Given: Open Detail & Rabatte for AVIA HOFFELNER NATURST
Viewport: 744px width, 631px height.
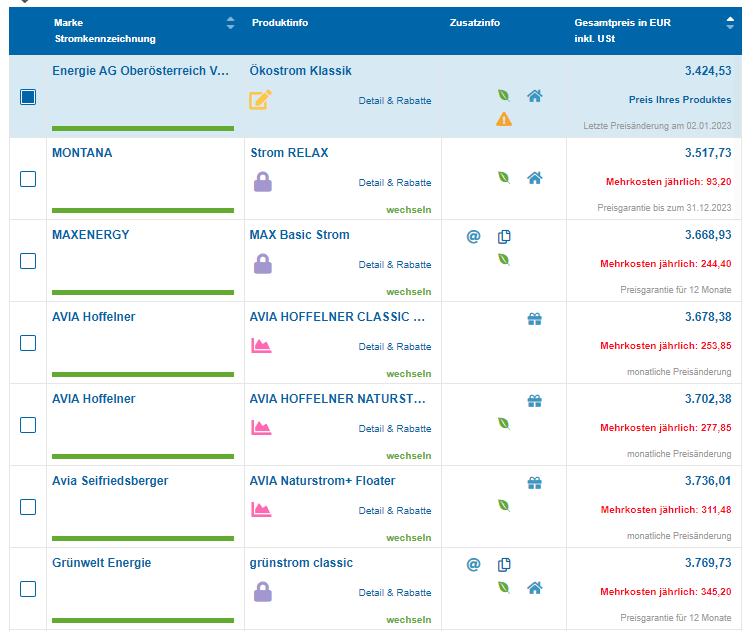Looking at the screenshot, I should tap(395, 429).
